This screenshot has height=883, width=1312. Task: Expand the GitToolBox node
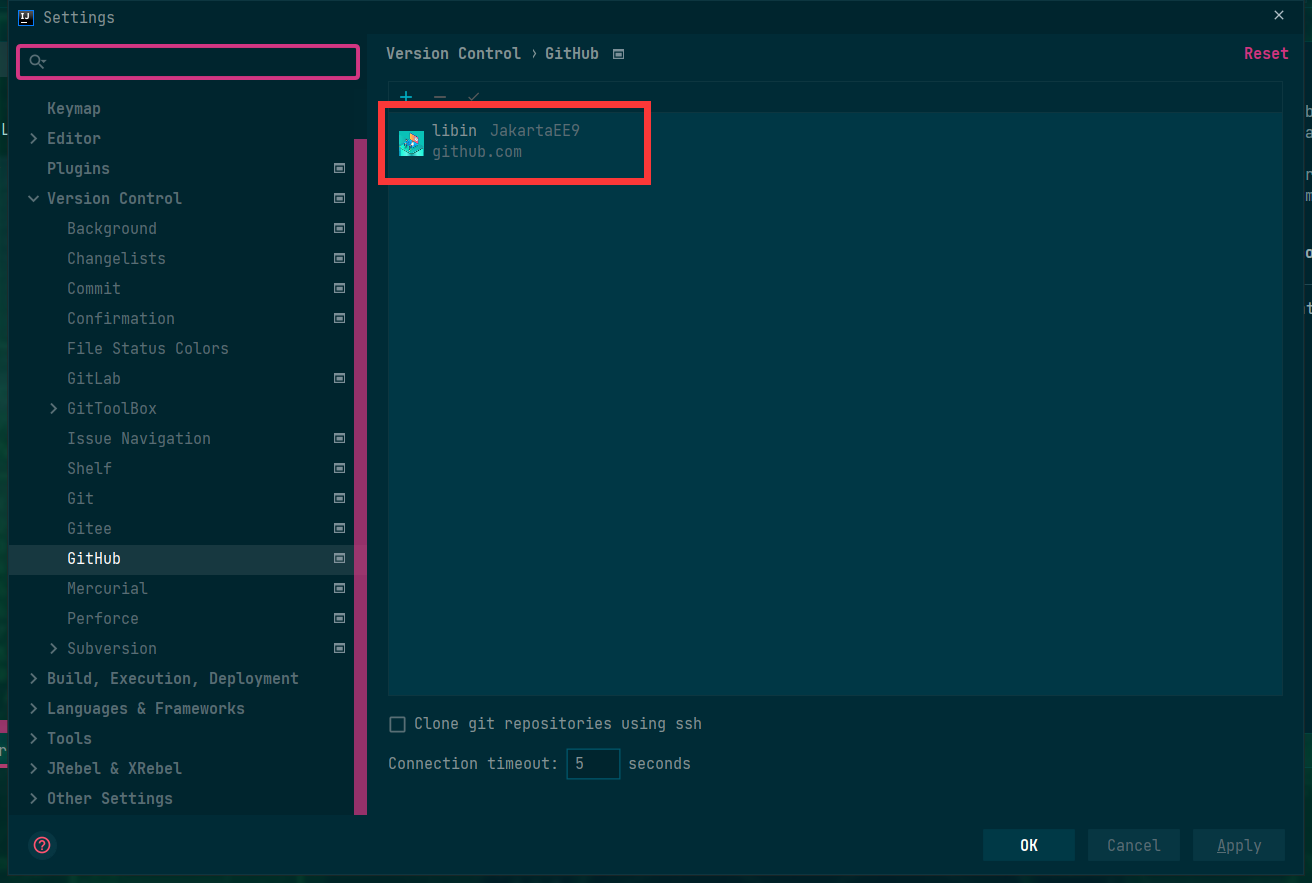[54, 408]
